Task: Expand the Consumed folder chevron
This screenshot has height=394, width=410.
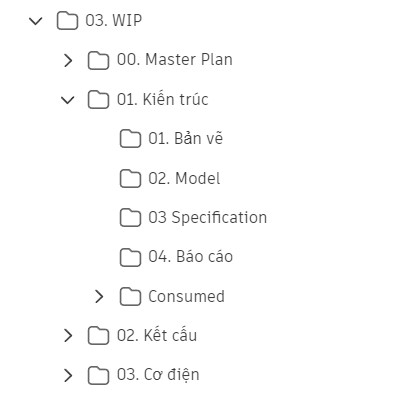Action: 99,296
